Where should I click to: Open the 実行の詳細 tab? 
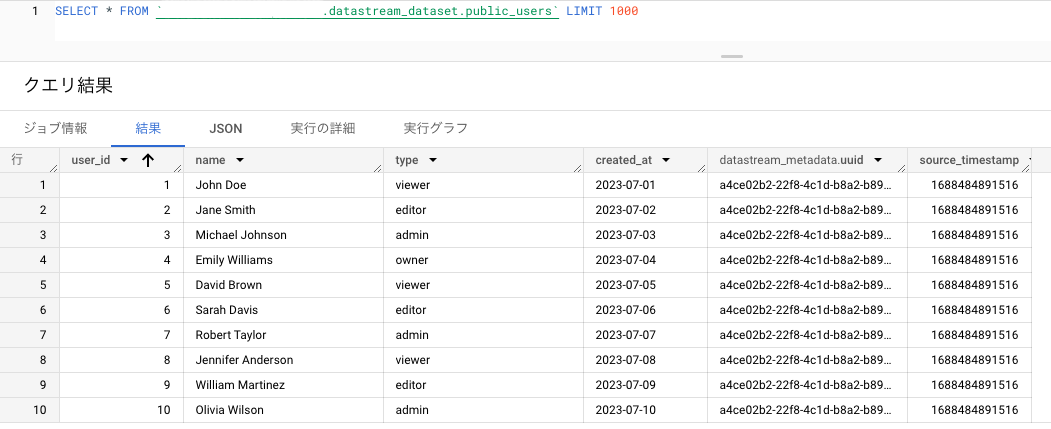[x=323, y=129]
